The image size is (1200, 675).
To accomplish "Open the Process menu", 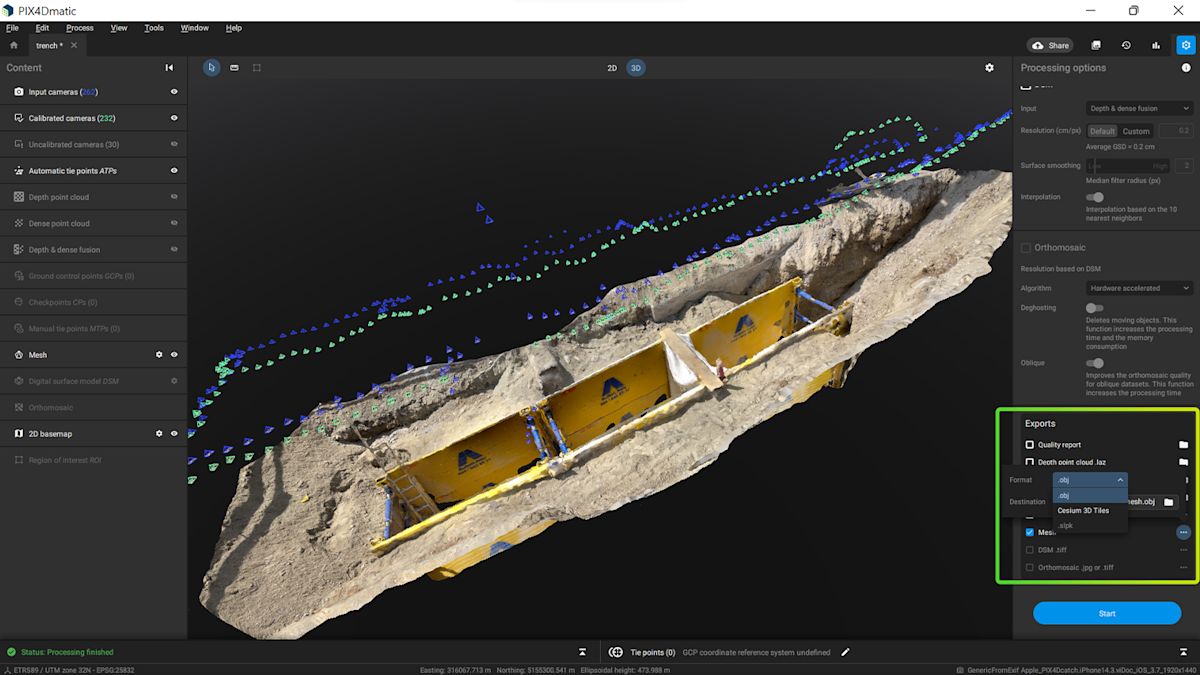I will (79, 27).
